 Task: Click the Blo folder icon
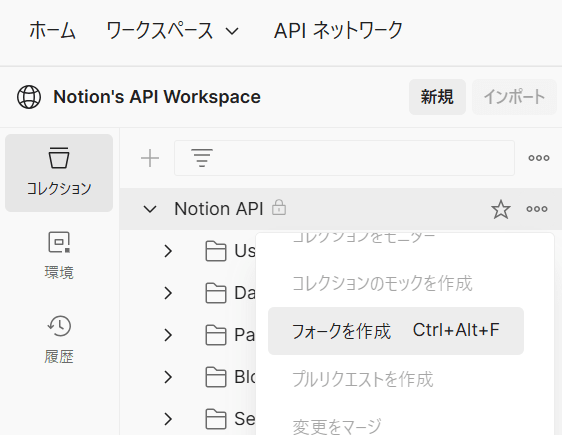click(x=216, y=377)
